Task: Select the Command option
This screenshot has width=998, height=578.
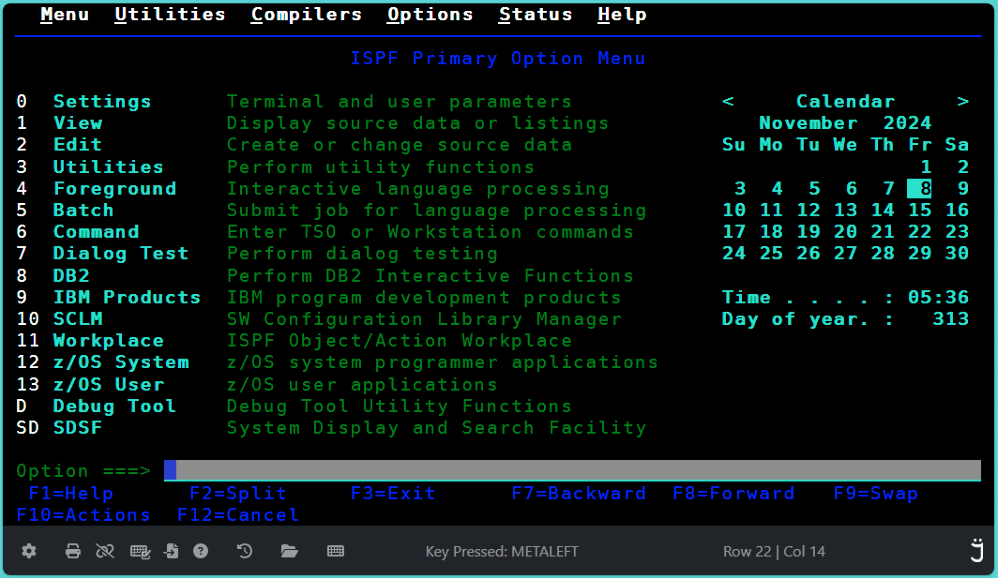Action: click(x=96, y=232)
